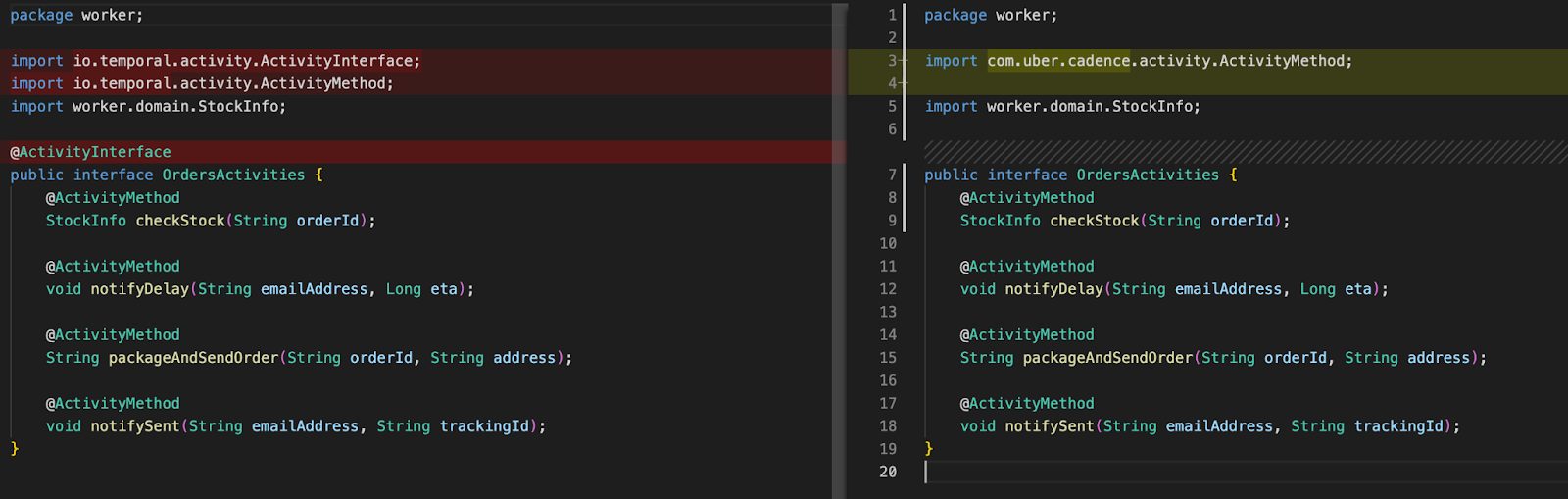The height and width of the screenshot is (499, 1568).
Task: Click packageAndSendOrder method in right pane
Action: click(x=1107, y=358)
